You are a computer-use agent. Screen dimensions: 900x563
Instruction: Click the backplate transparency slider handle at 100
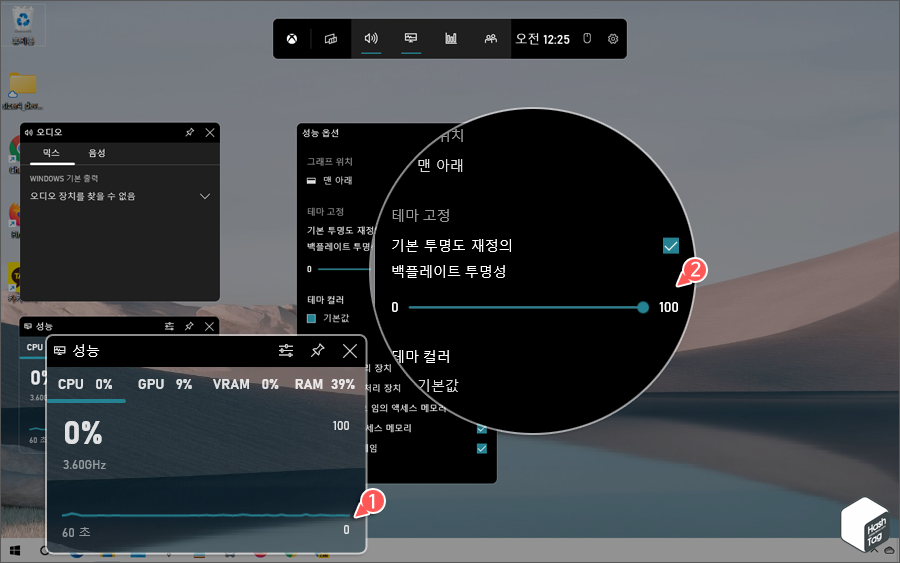click(643, 308)
